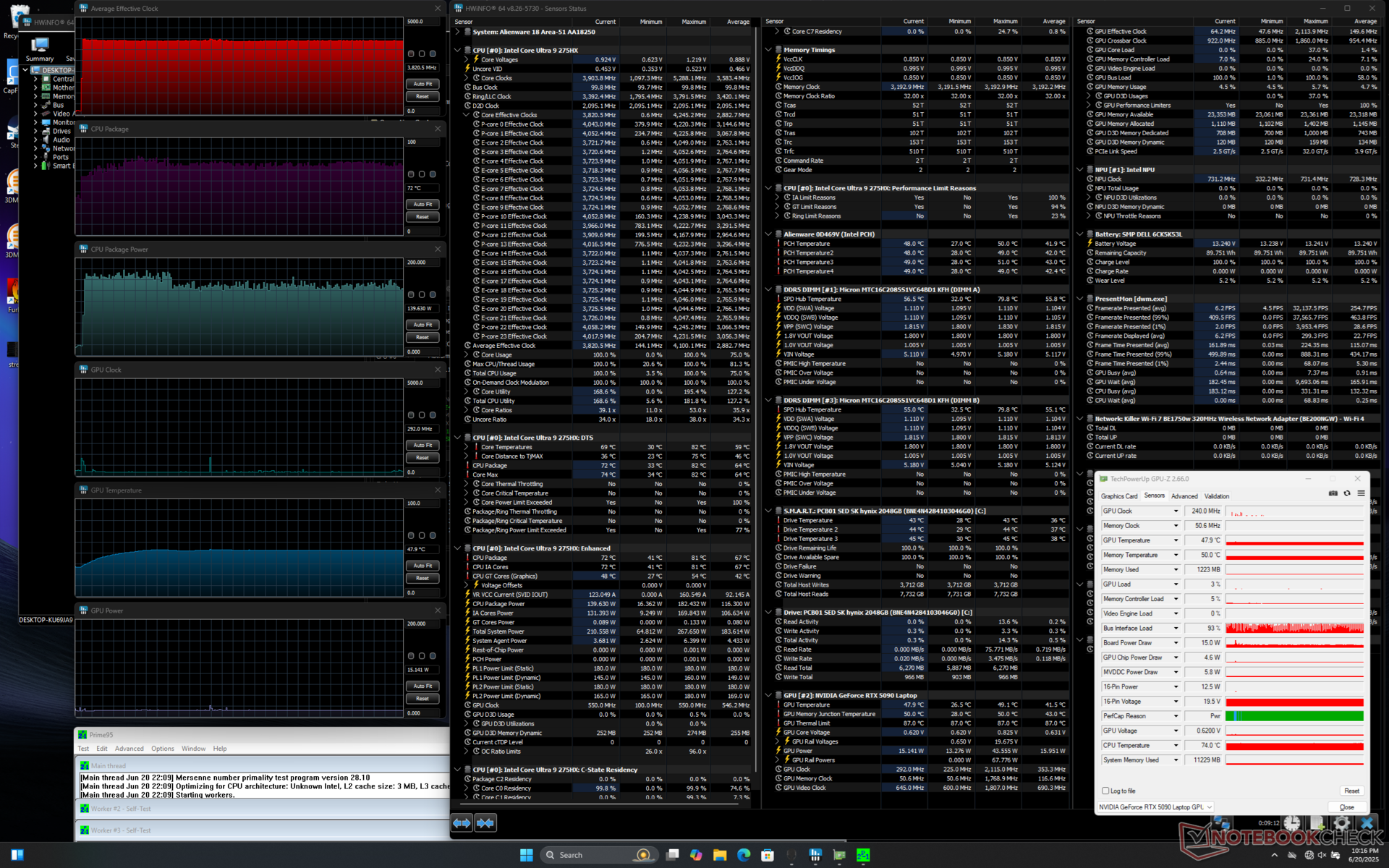This screenshot has width=1389, height=868.
Task: Click Auto Fit on the CPU Package graph
Action: click(422, 205)
